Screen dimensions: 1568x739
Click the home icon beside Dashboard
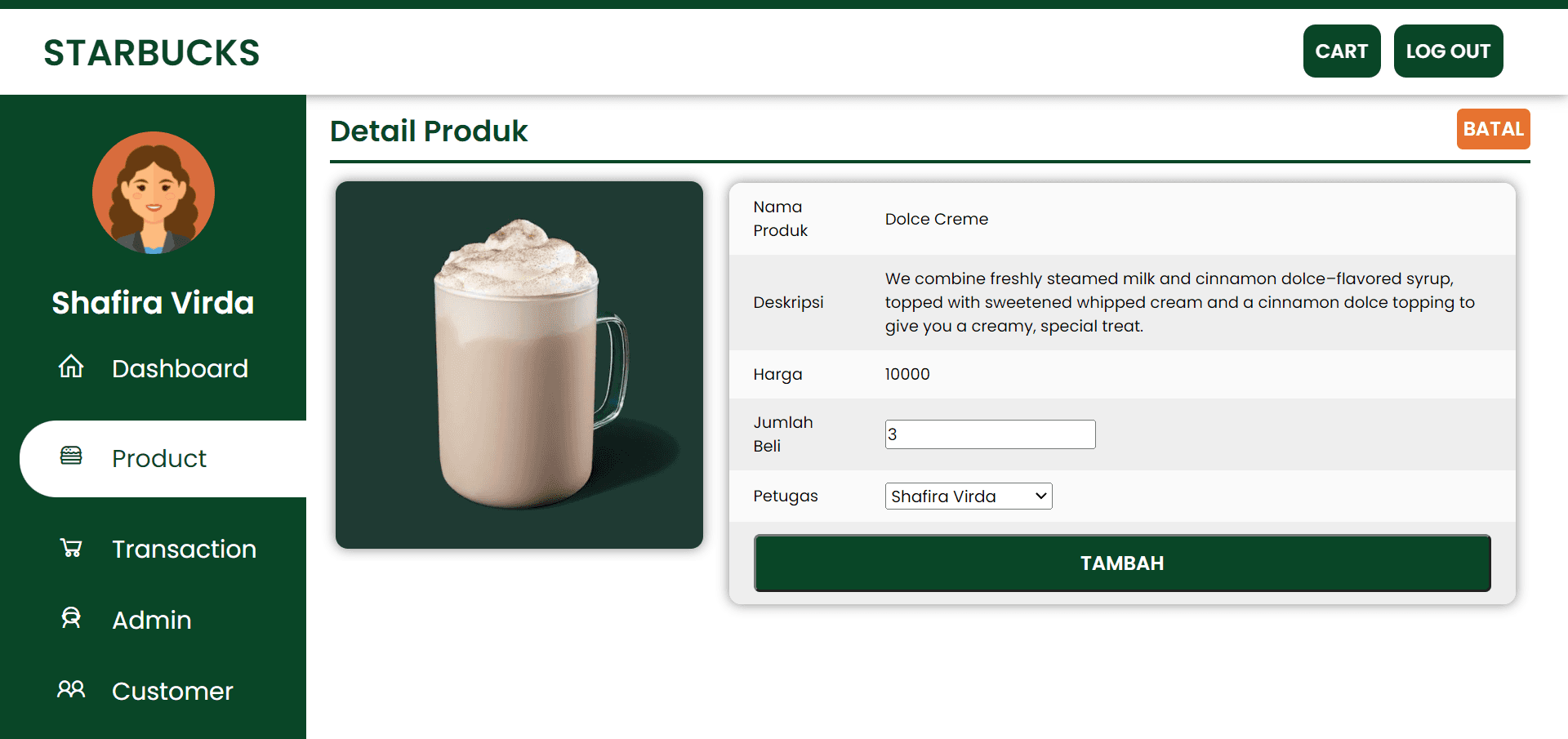[71, 367]
